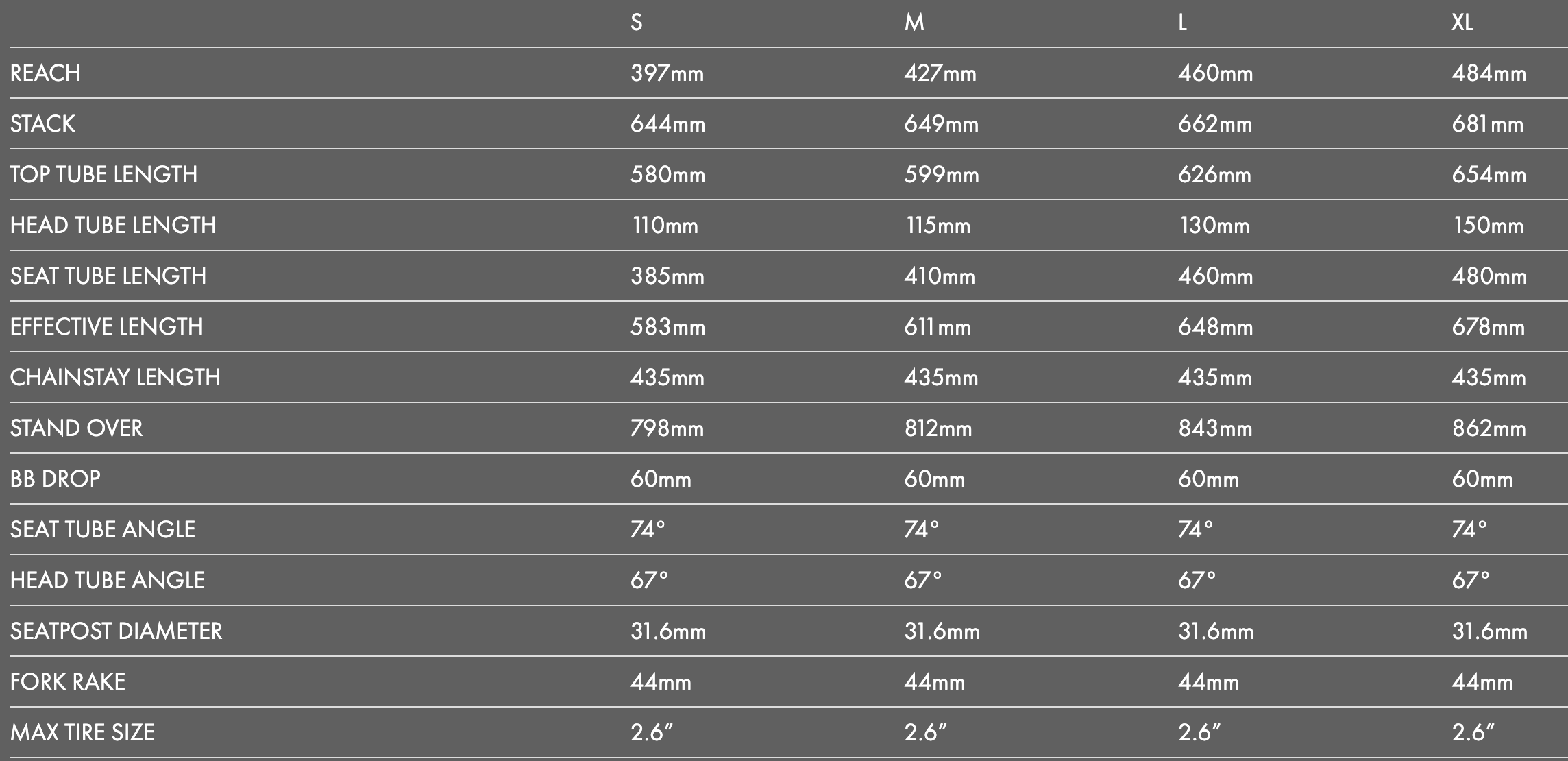
Task: Click the 385mm seat tube length value
Action: 667,276
